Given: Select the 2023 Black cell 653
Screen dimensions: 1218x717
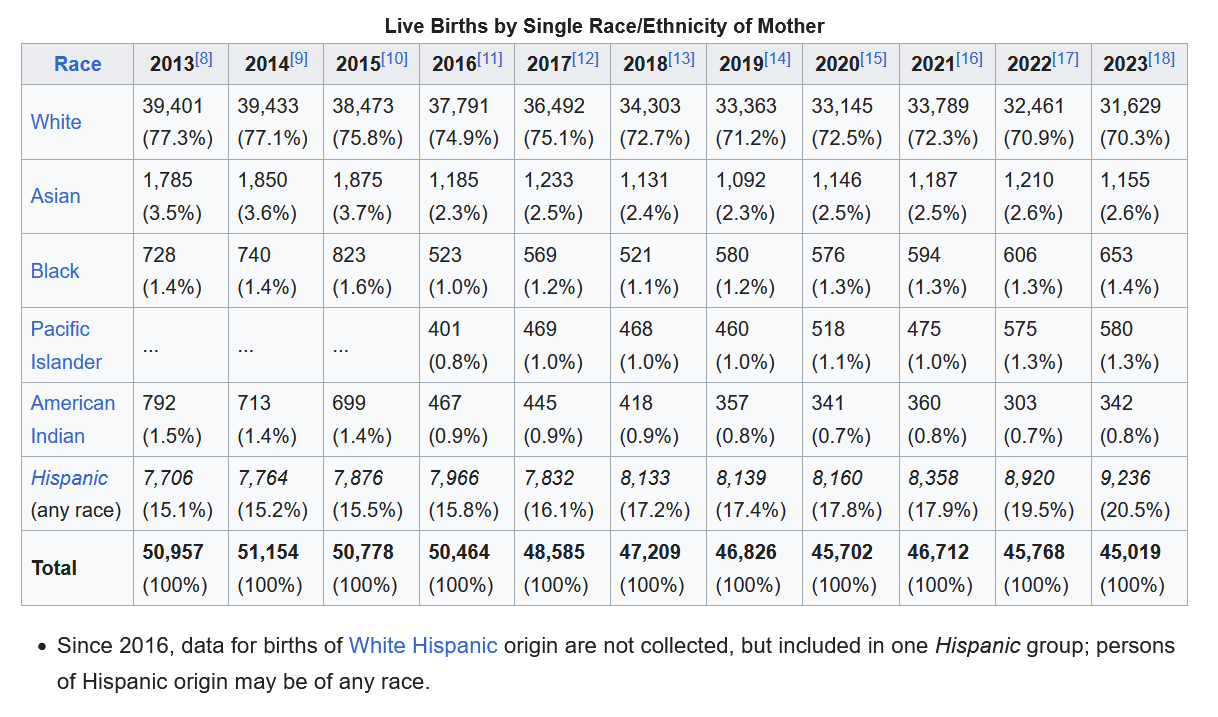Looking at the screenshot, I should pos(1139,271).
